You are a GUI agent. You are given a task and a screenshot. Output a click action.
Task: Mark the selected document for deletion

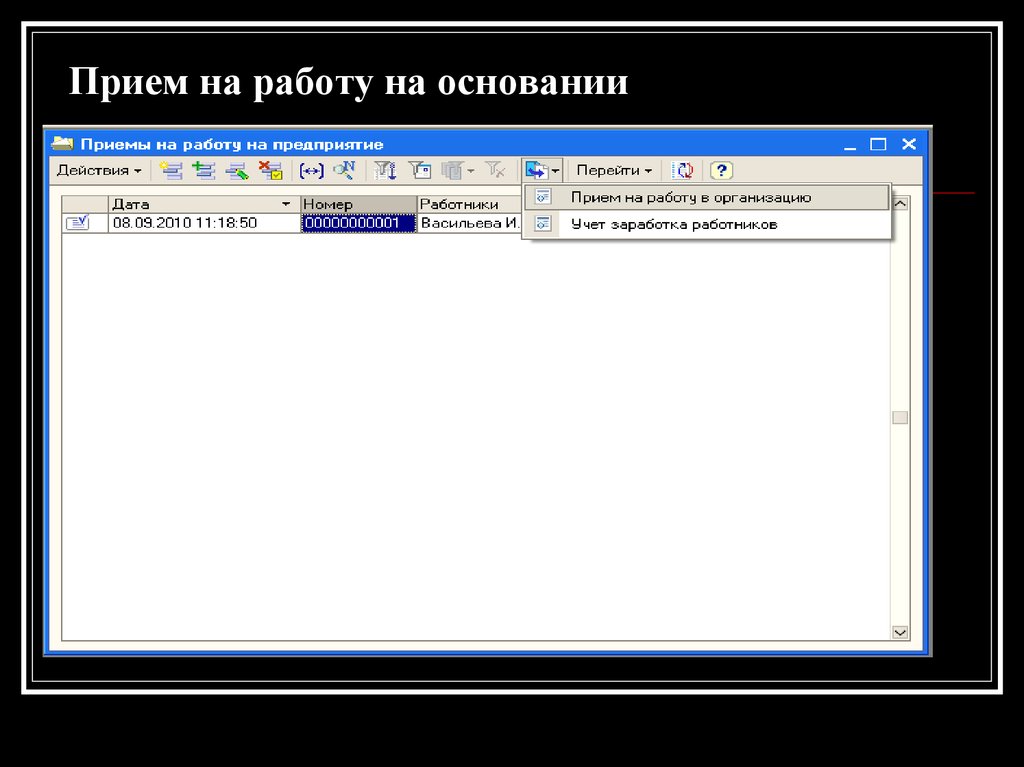(x=270, y=170)
